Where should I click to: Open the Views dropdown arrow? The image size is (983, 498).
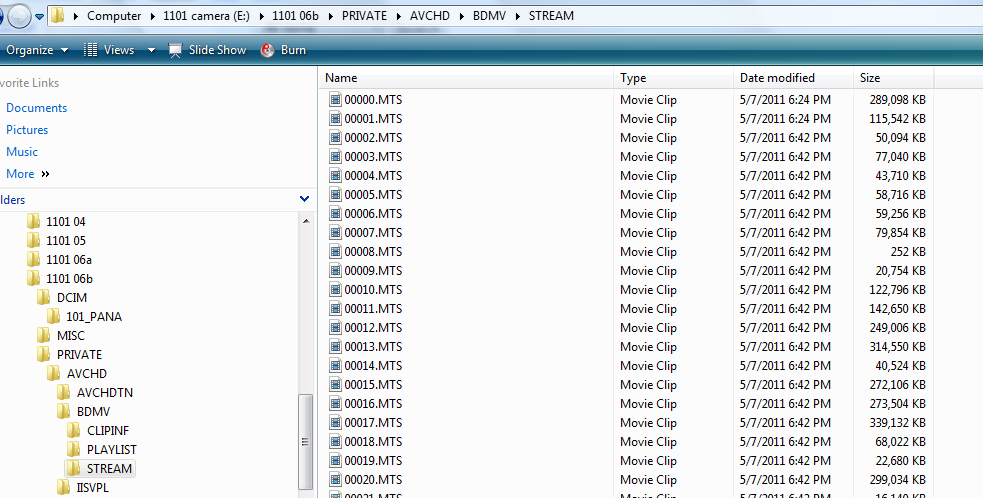151,50
